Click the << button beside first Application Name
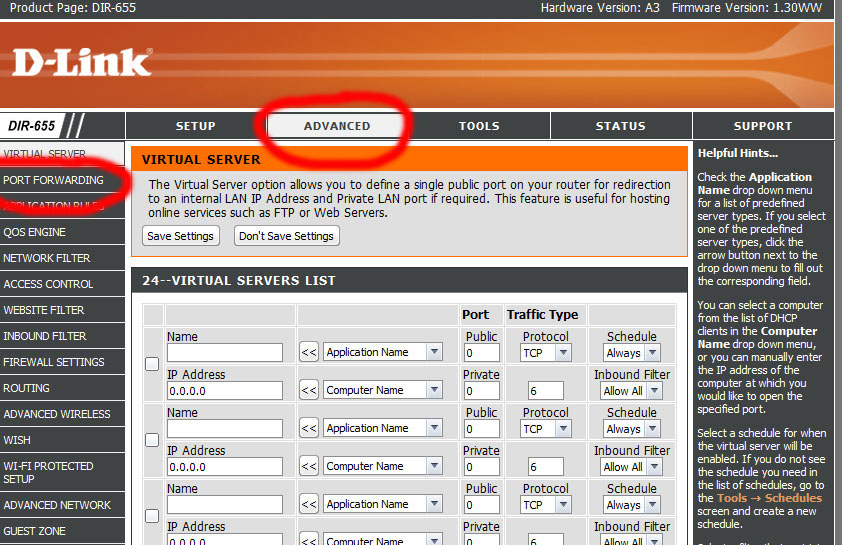 coord(309,353)
